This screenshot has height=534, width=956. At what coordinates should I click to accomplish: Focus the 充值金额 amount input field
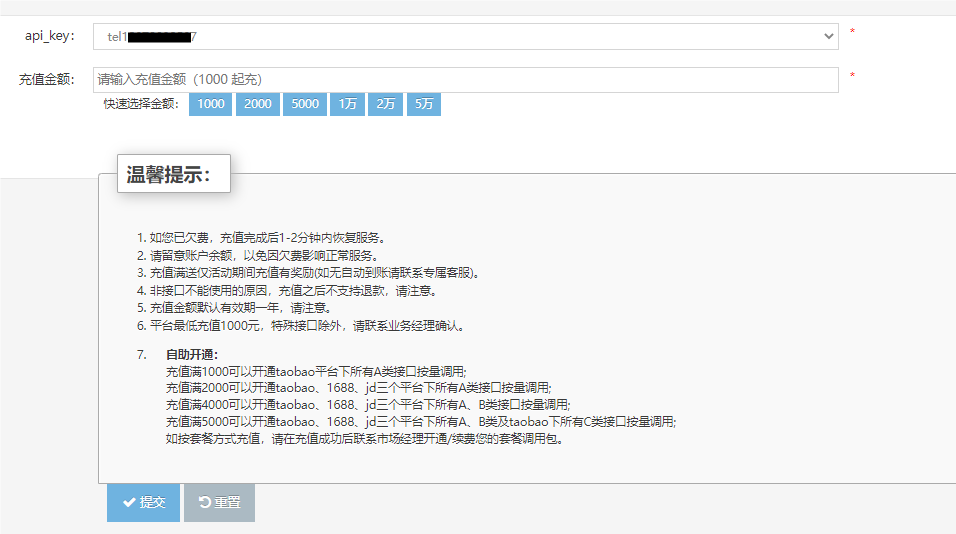tap(465, 80)
